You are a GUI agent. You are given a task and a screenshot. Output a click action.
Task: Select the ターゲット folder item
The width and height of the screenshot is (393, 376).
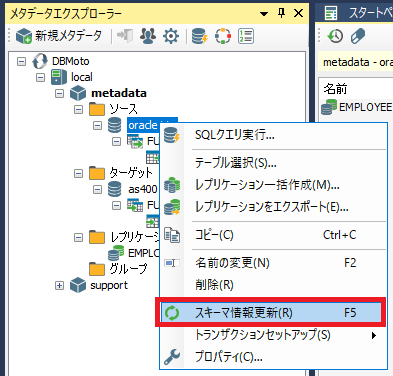click(x=131, y=173)
